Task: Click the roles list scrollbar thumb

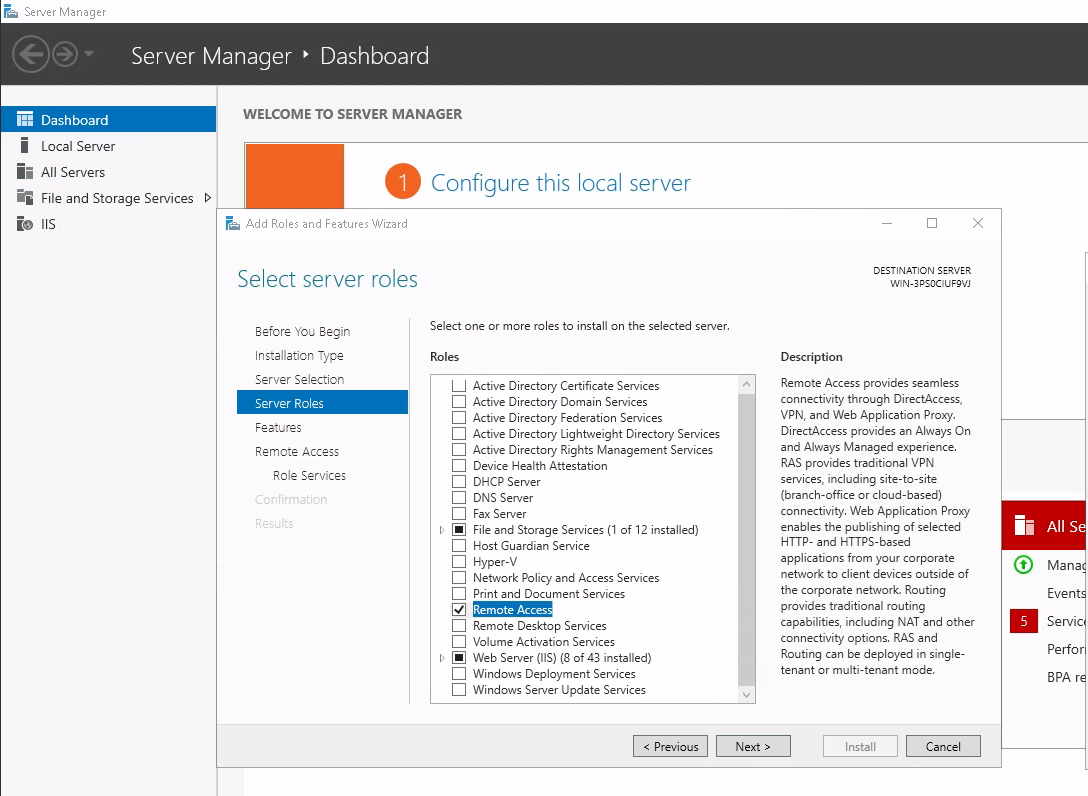Action: [x=746, y=539]
